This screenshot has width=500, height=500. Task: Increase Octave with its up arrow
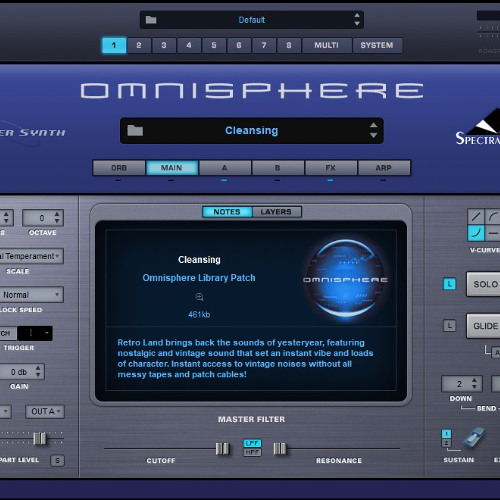click(57, 214)
